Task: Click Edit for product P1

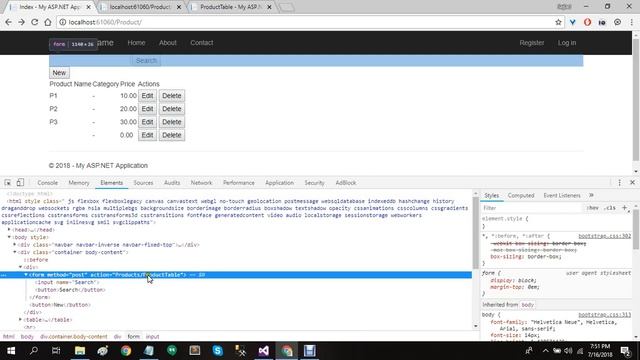Action: (x=147, y=96)
